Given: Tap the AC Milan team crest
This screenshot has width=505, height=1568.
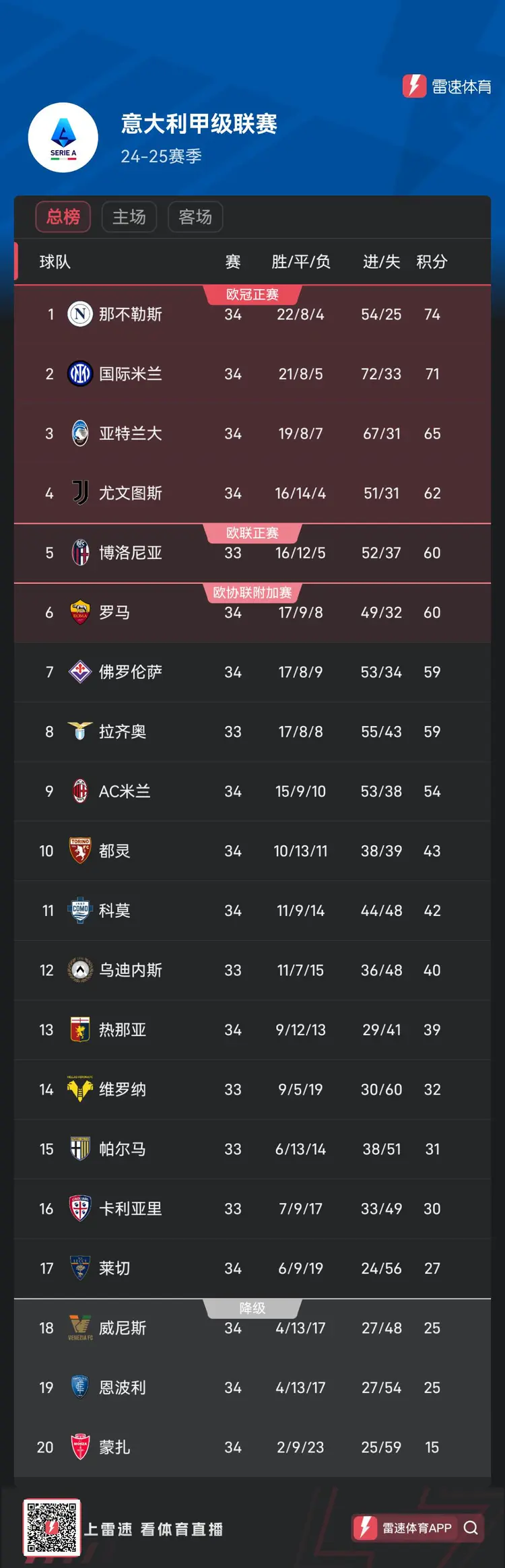Looking at the screenshot, I should click(80, 791).
